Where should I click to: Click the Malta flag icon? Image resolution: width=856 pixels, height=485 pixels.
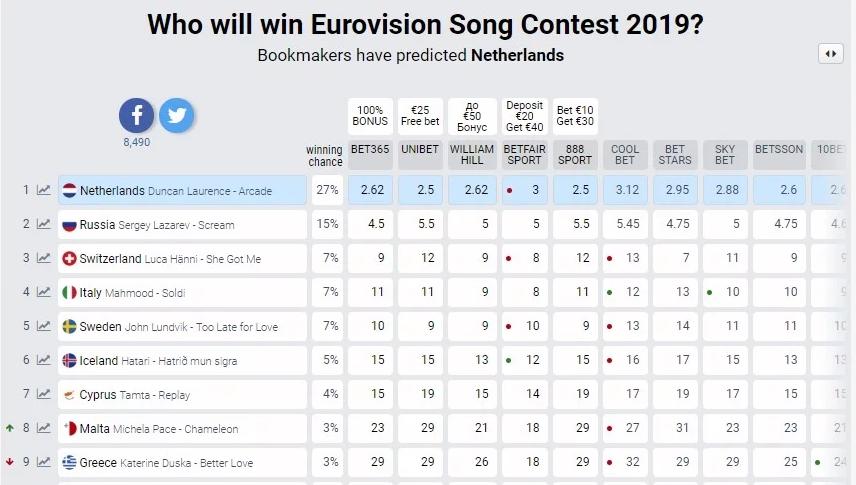(x=70, y=428)
